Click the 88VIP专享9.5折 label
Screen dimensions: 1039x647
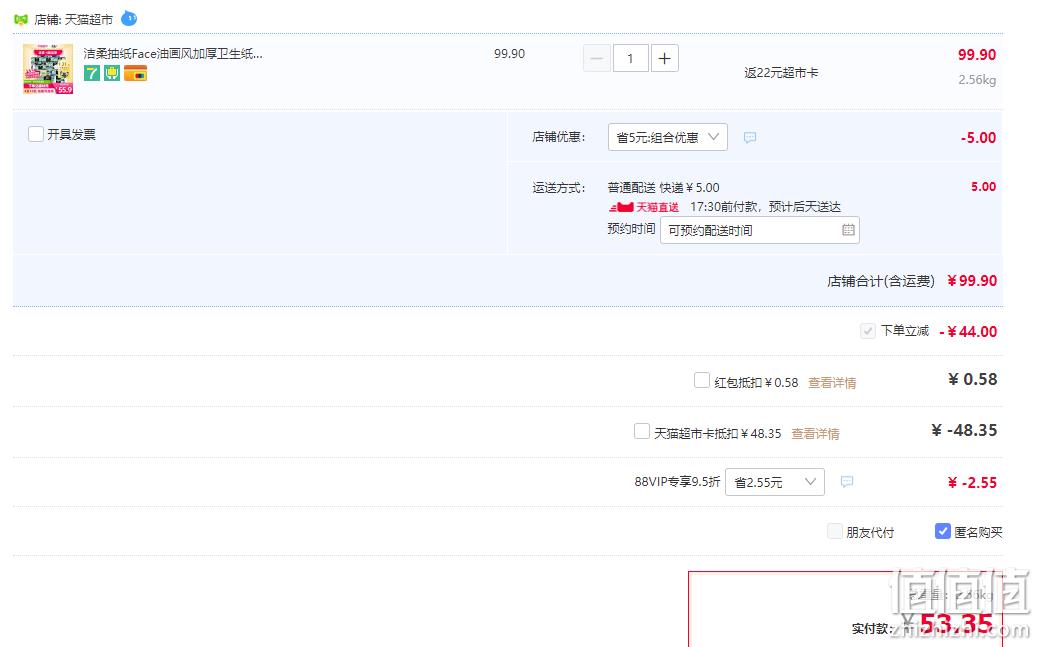[x=677, y=482]
